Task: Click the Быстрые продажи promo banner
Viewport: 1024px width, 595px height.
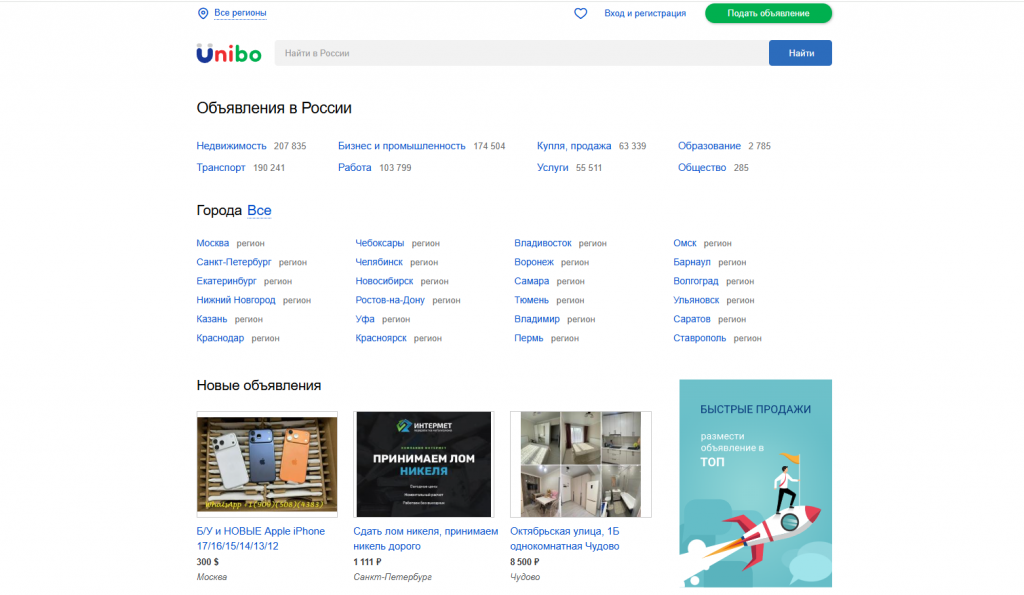Action: [756, 483]
